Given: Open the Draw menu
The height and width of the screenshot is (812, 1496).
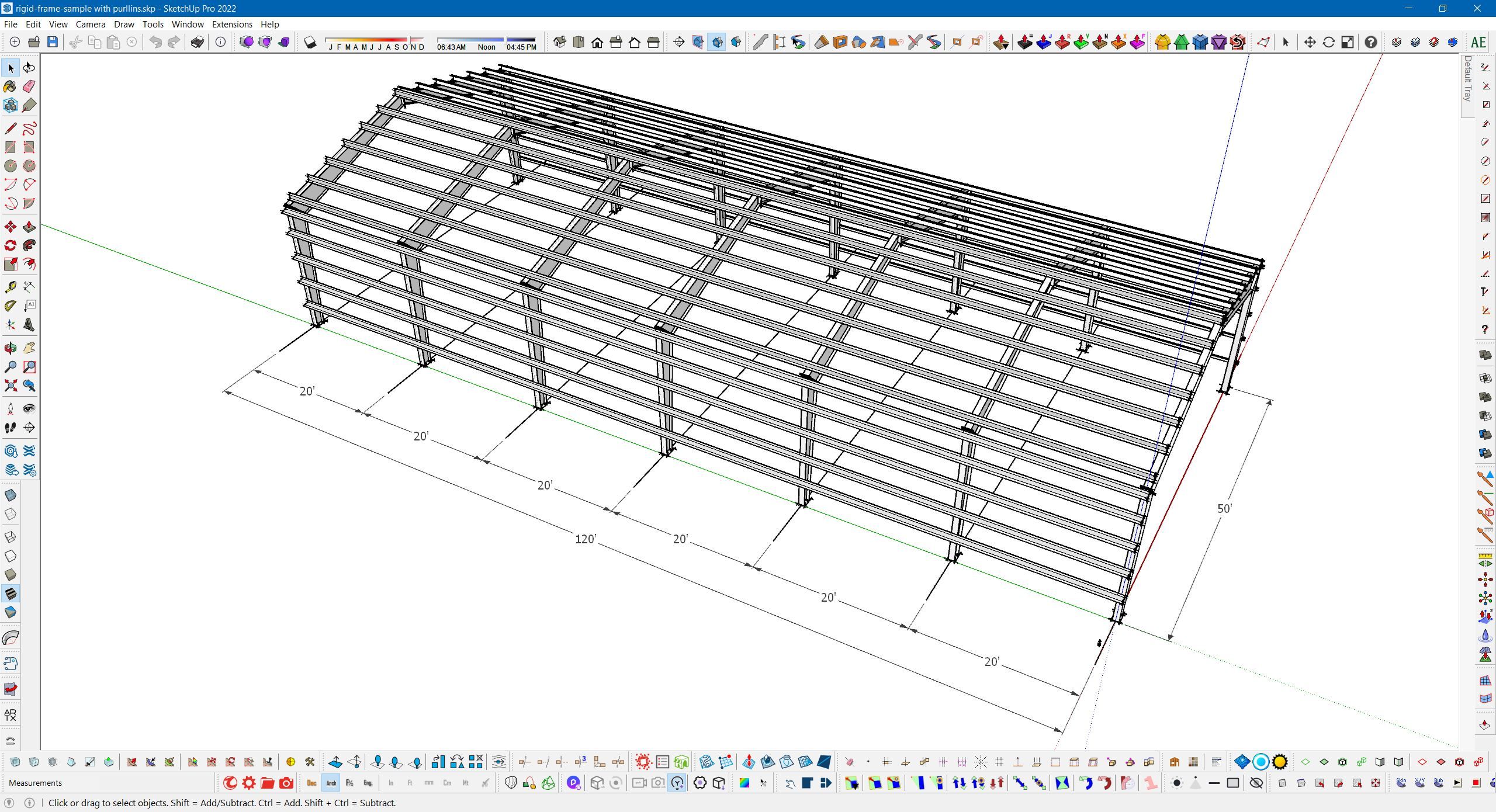Looking at the screenshot, I should coord(124,25).
